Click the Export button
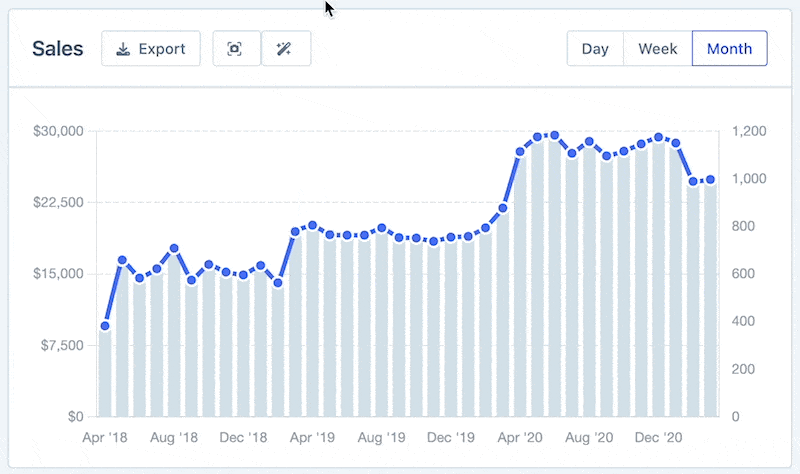This screenshot has width=800, height=474. (151, 49)
